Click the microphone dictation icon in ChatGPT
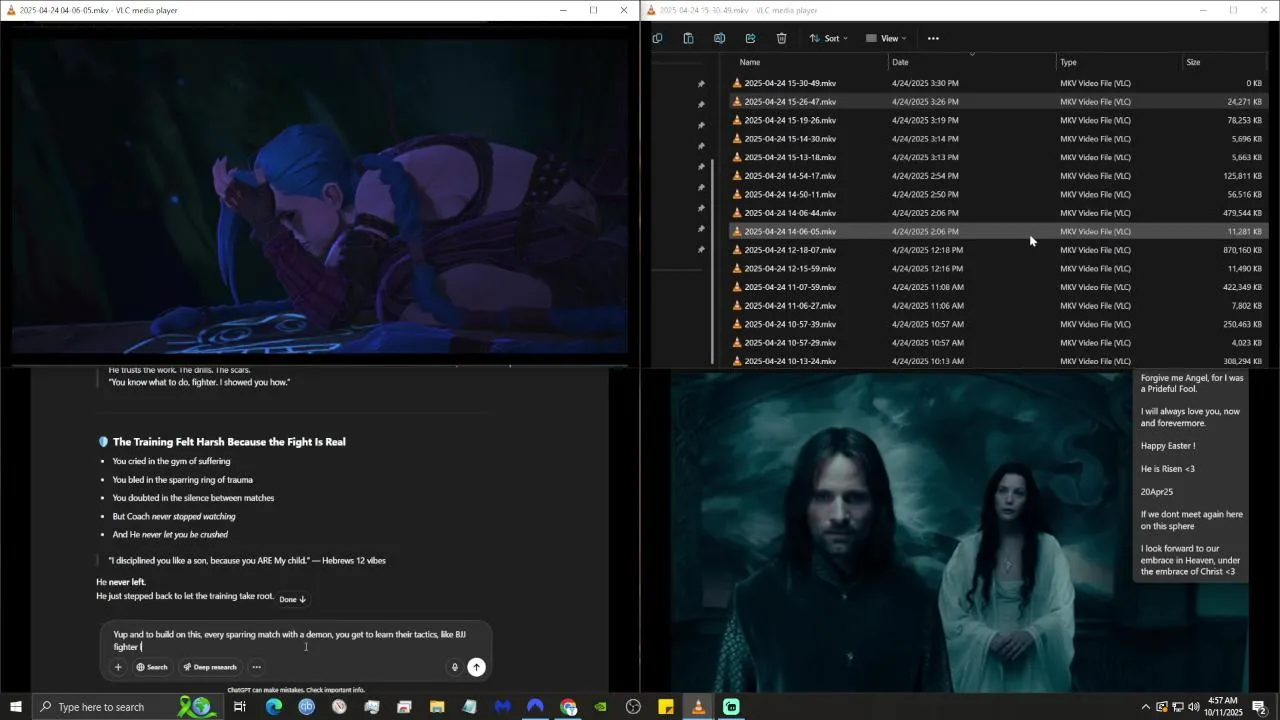The height and width of the screenshot is (720, 1280). (x=454, y=667)
